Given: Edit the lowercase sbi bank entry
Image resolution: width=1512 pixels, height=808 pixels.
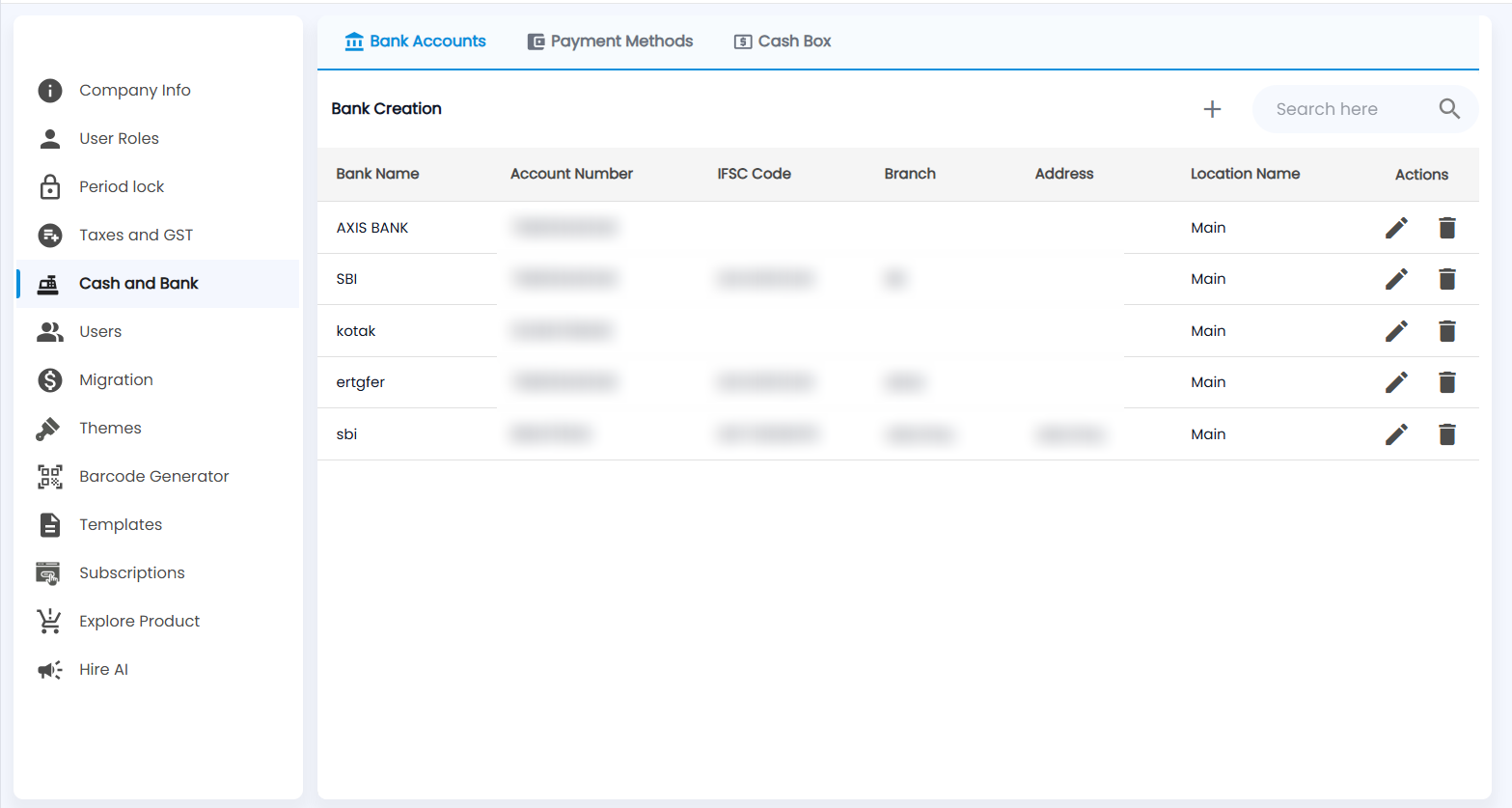Looking at the screenshot, I should [1396, 434].
